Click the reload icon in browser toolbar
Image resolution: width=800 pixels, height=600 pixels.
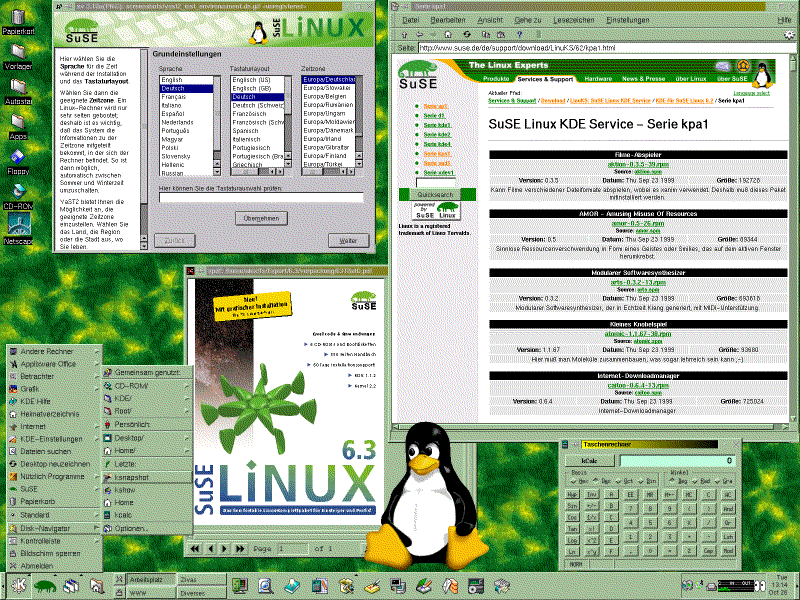466,35
